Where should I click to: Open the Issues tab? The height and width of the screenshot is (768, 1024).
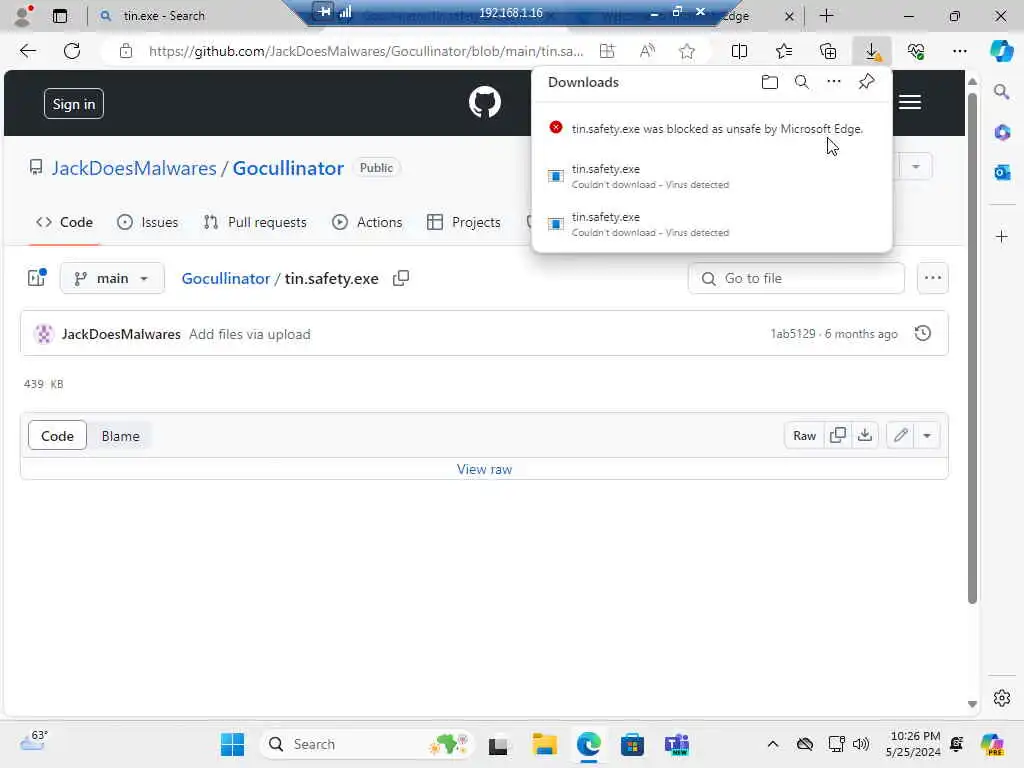click(148, 223)
